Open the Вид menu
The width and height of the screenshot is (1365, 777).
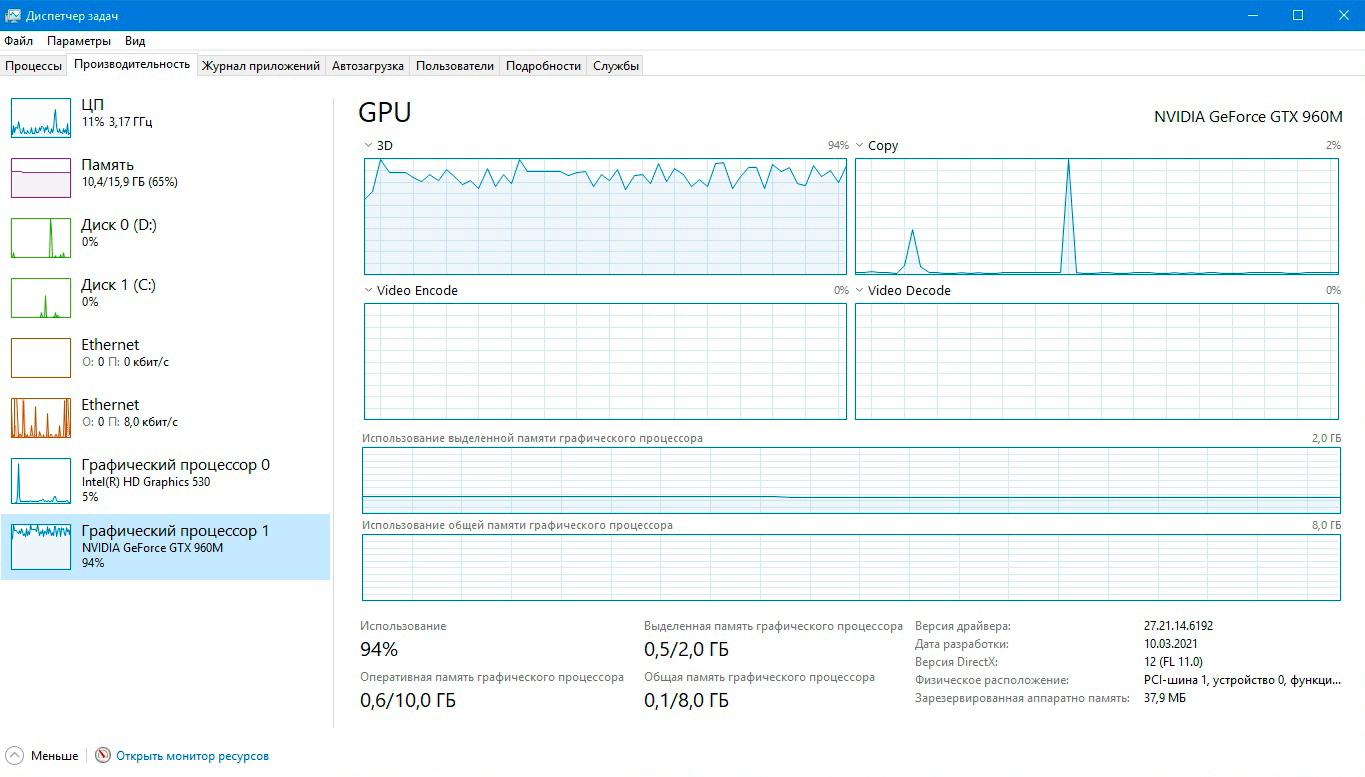pyautogui.click(x=135, y=41)
